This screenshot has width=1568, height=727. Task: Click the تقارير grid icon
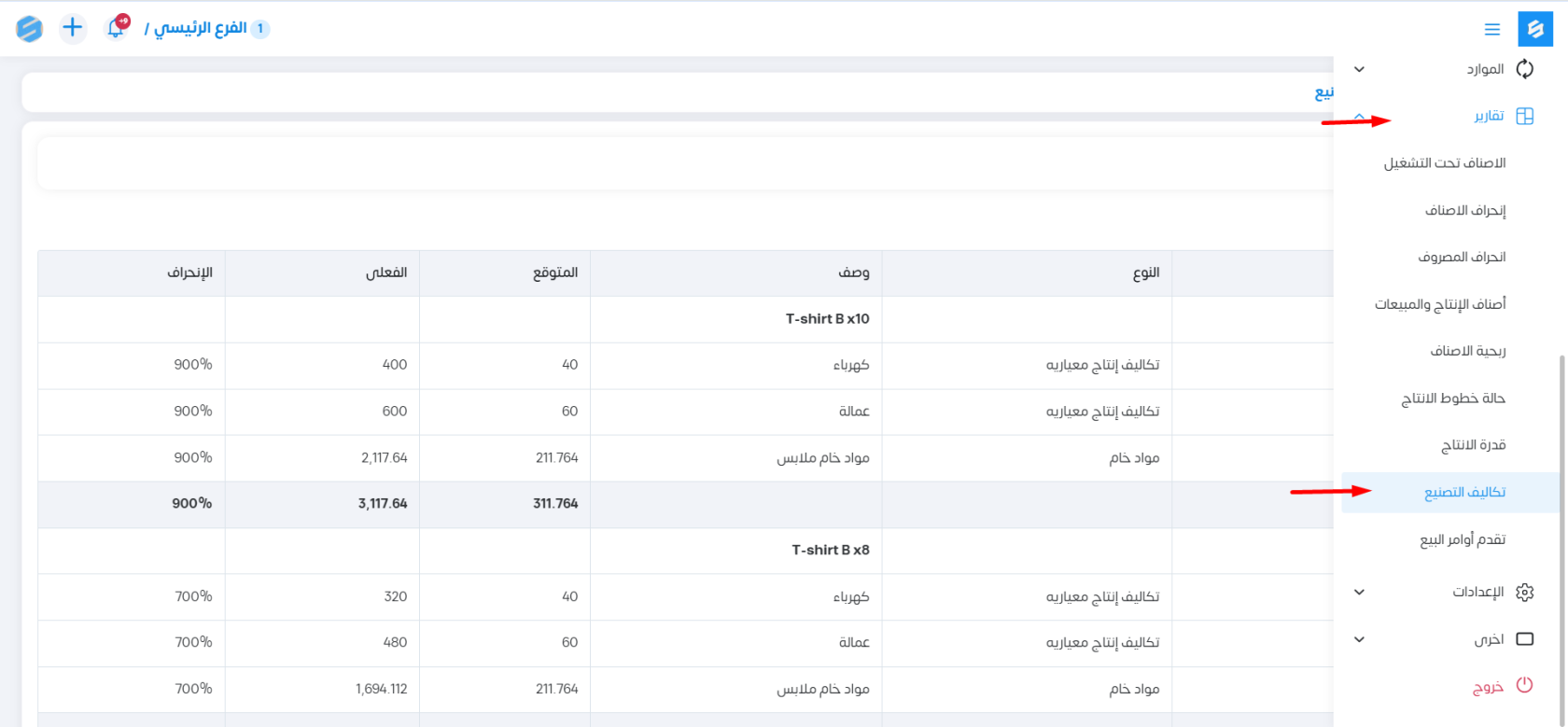coord(1525,117)
